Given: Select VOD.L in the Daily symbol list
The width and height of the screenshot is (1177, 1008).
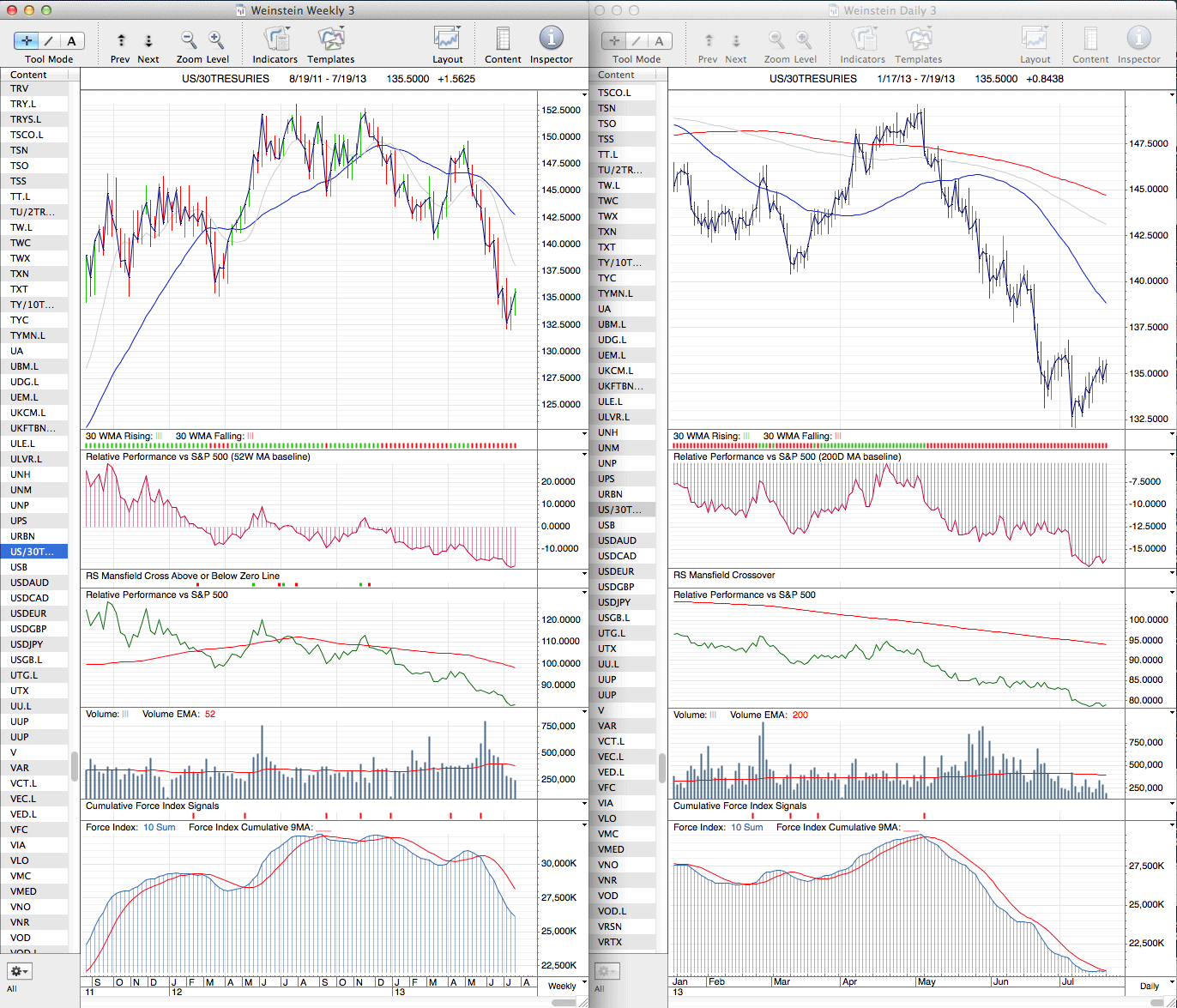Looking at the screenshot, I should pyautogui.click(x=613, y=911).
